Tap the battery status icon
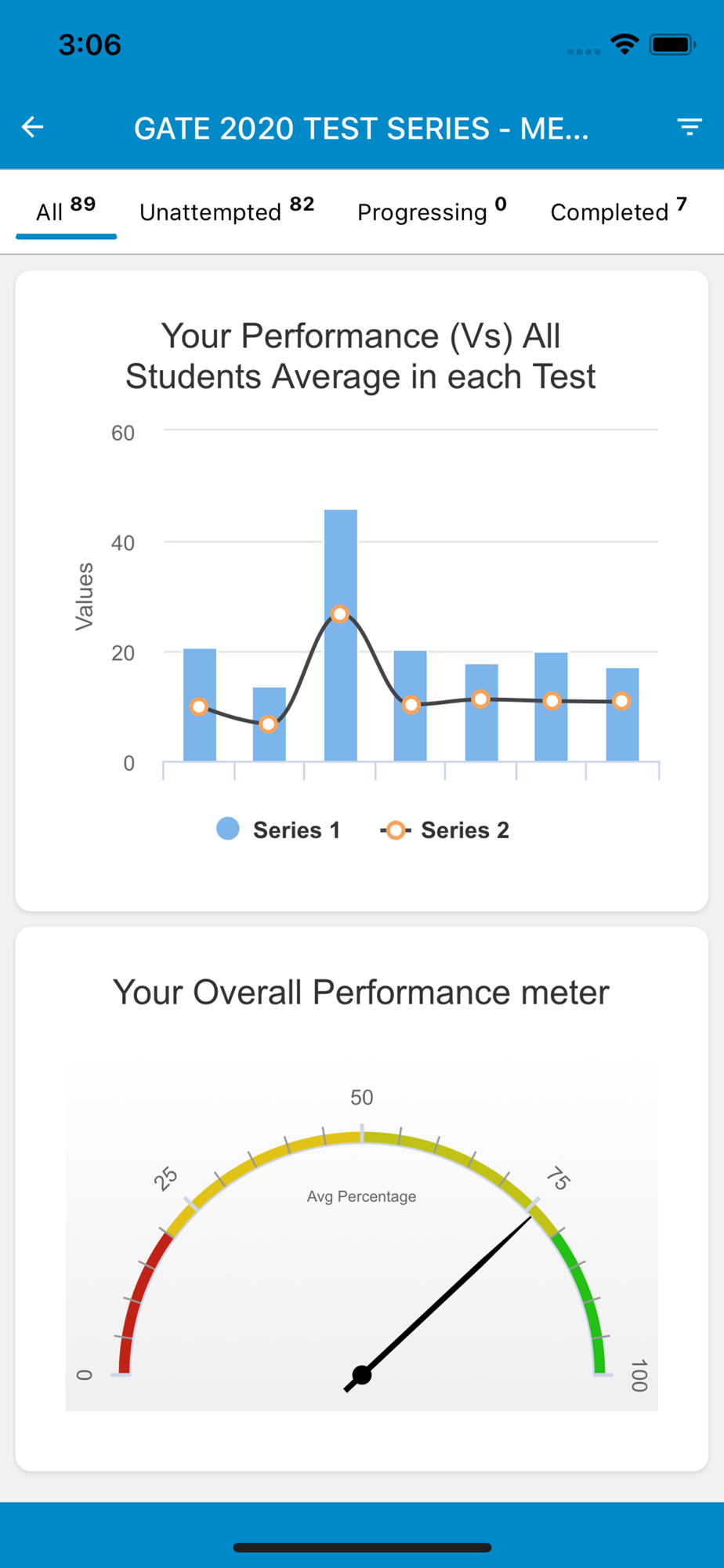724x1568 pixels. [672, 45]
